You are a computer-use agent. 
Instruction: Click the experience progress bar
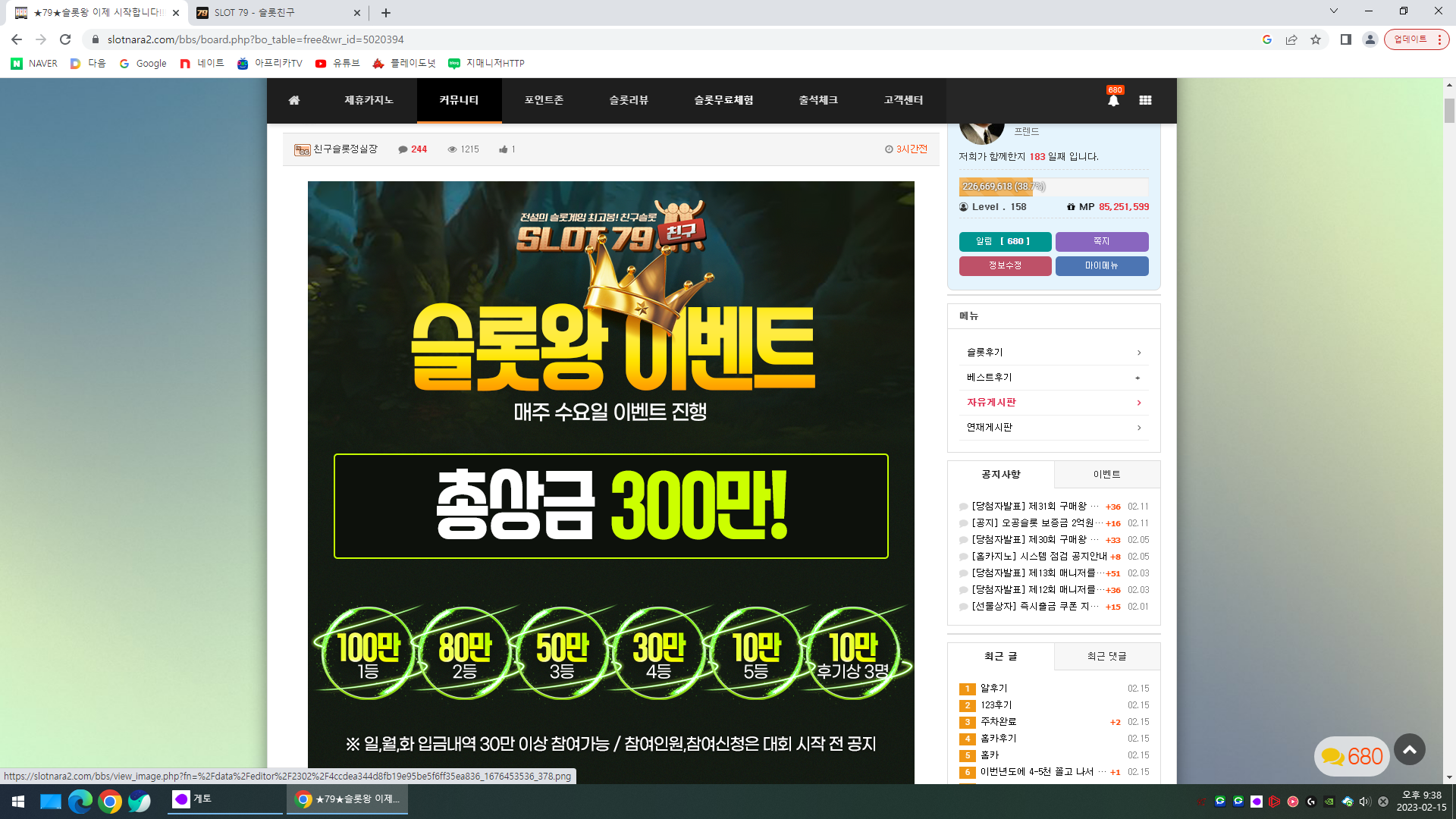point(1053,187)
